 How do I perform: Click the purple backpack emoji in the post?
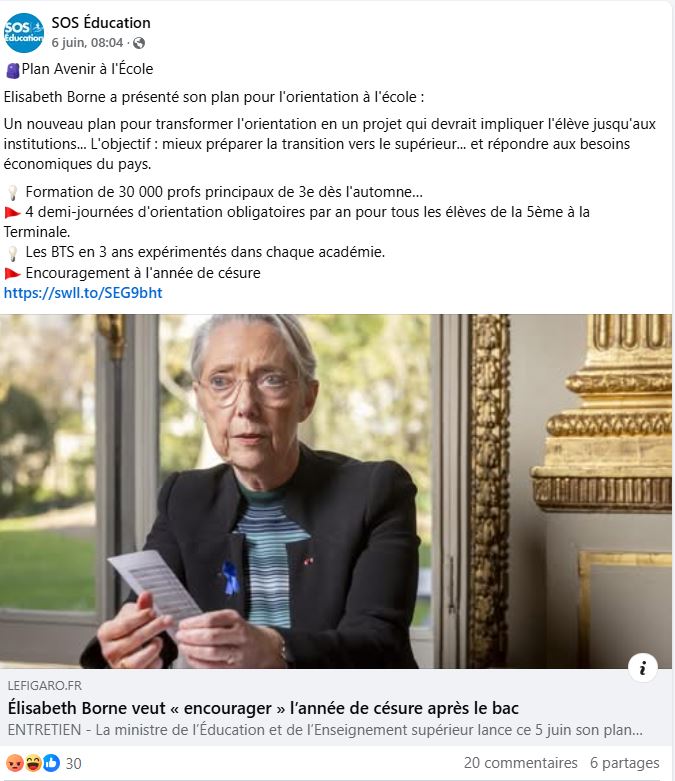pyautogui.click(x=12, y=70)
